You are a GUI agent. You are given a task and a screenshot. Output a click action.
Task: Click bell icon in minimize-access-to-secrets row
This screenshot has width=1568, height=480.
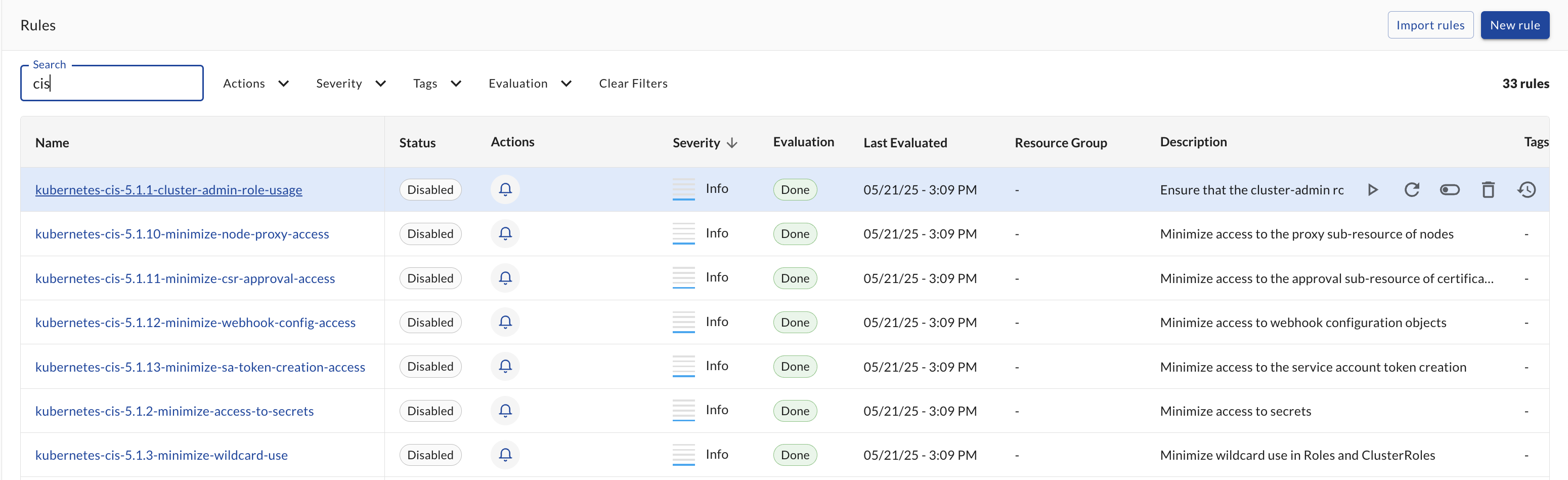pos(505,411)
